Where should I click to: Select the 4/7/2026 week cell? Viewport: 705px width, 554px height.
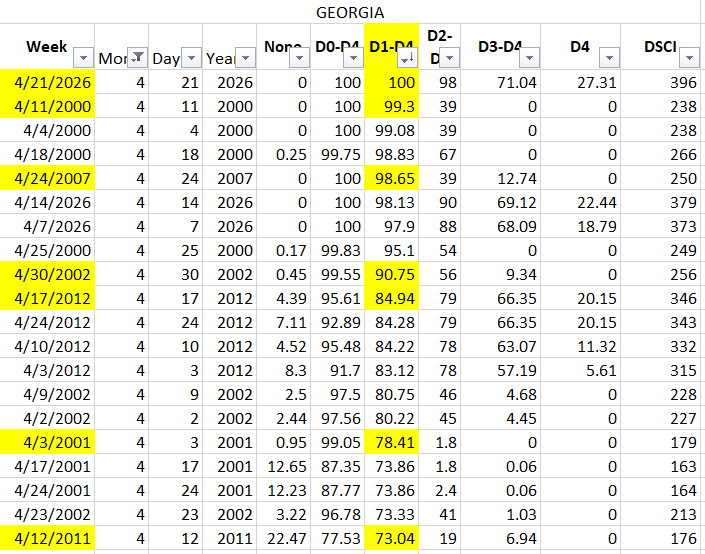coord(47,226)
